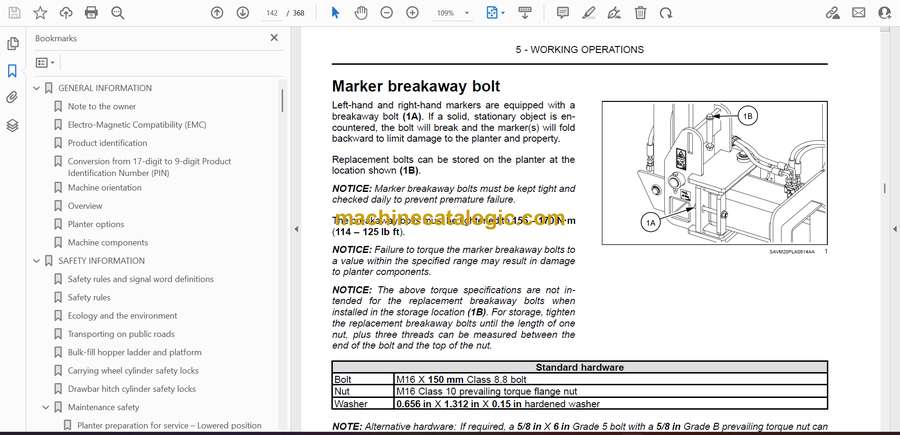Print the document using printer icon
900x435 pixels.
pyautogui.click(x=91, y=13)
